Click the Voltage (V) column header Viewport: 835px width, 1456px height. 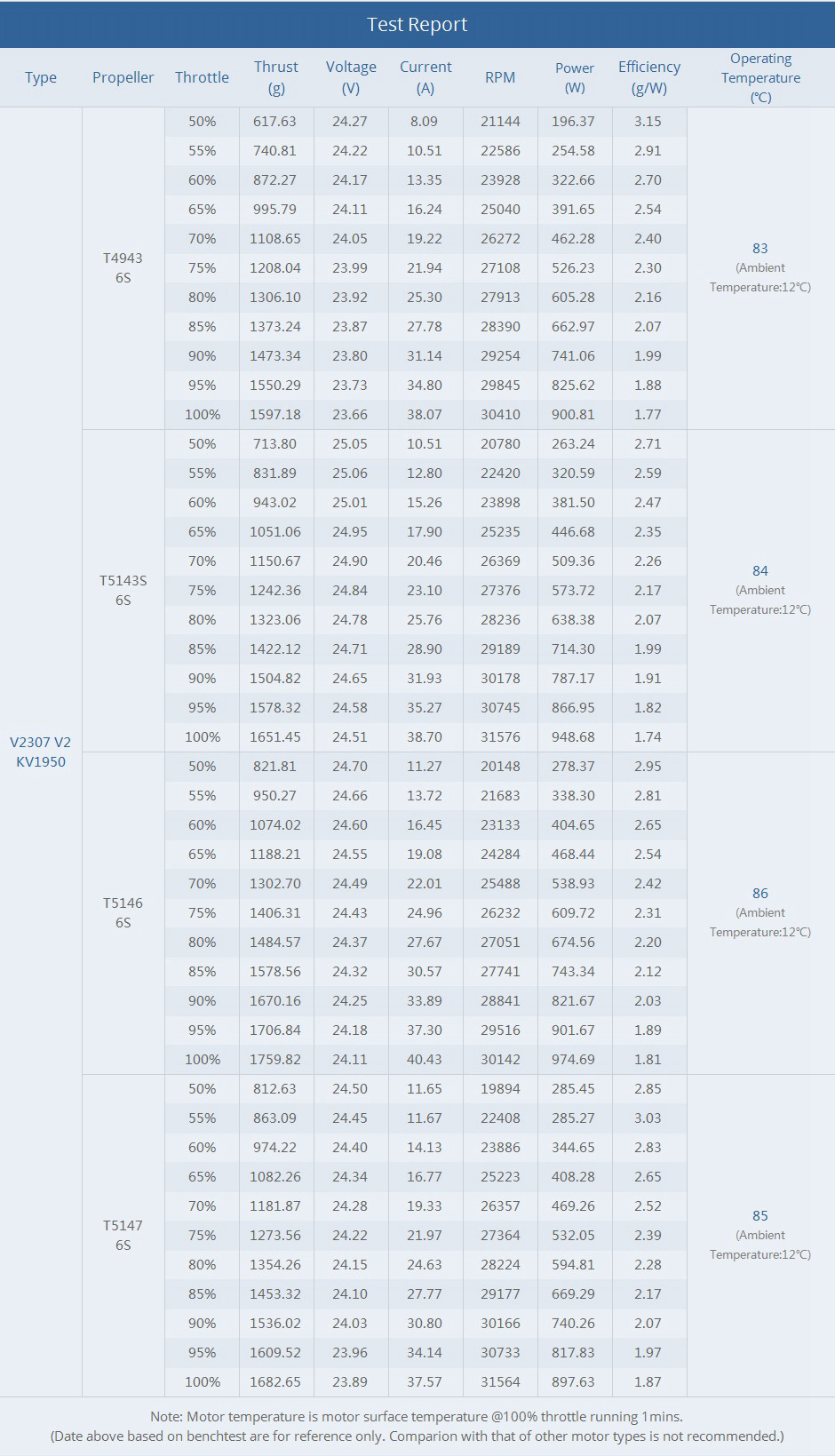point(351,77)
